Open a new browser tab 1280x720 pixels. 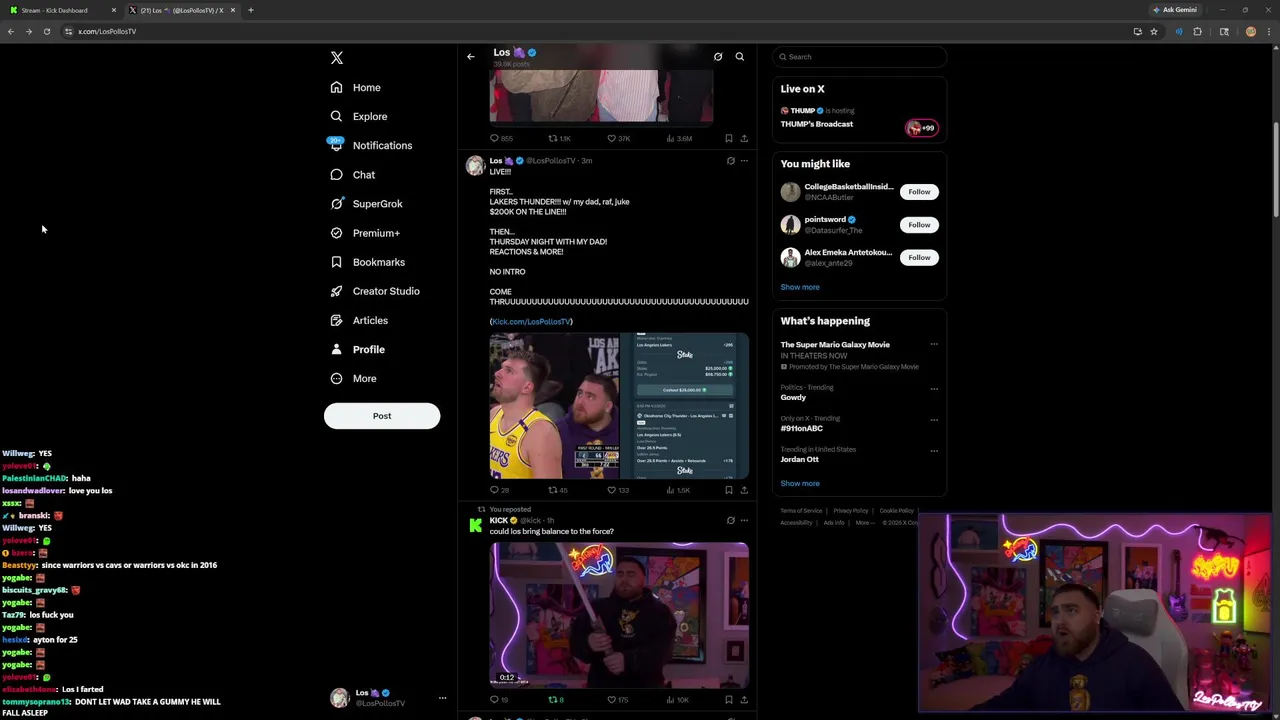(251, 10)
